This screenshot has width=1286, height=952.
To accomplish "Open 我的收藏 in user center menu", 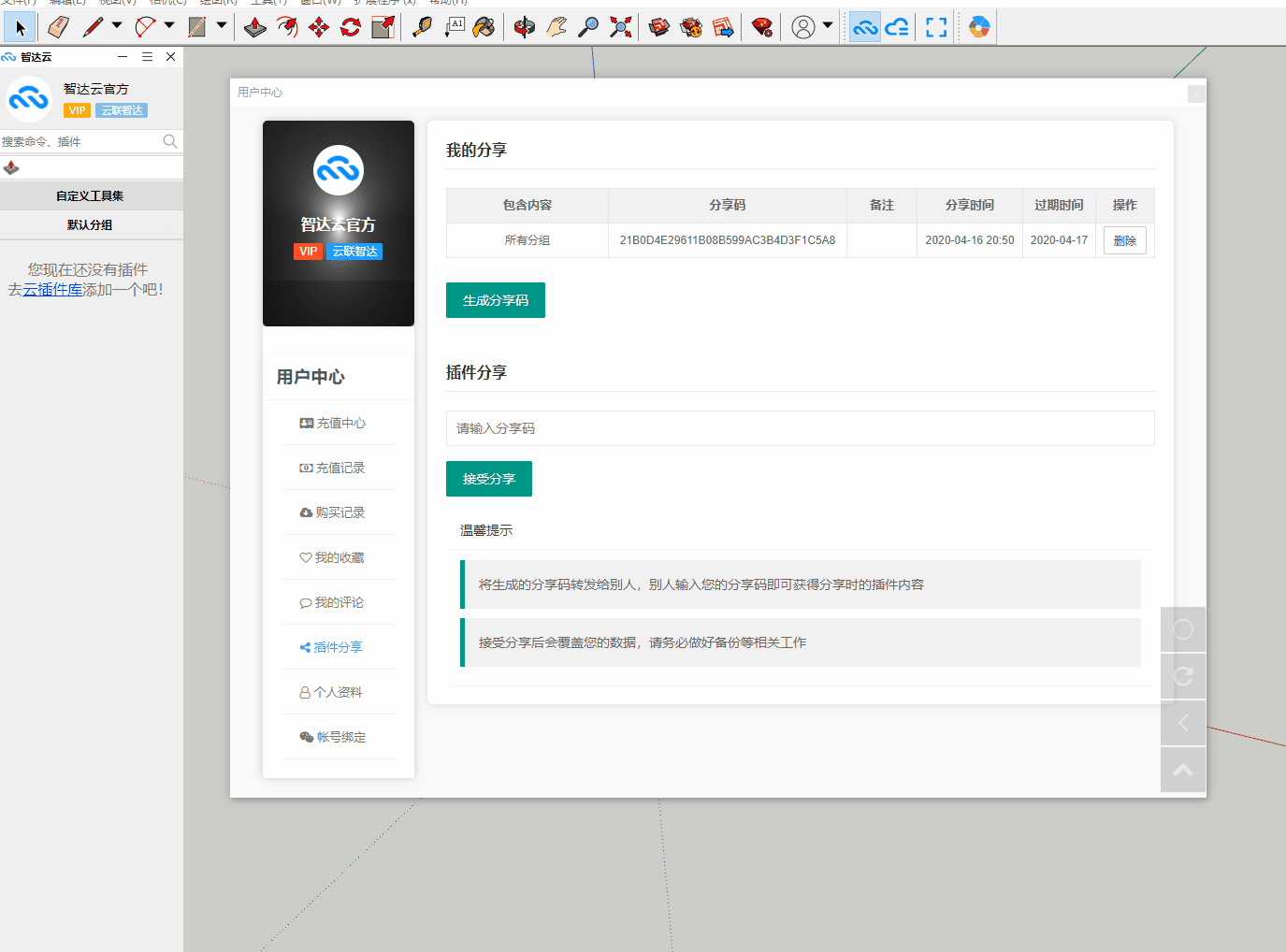I will click(x=332, y=557).
